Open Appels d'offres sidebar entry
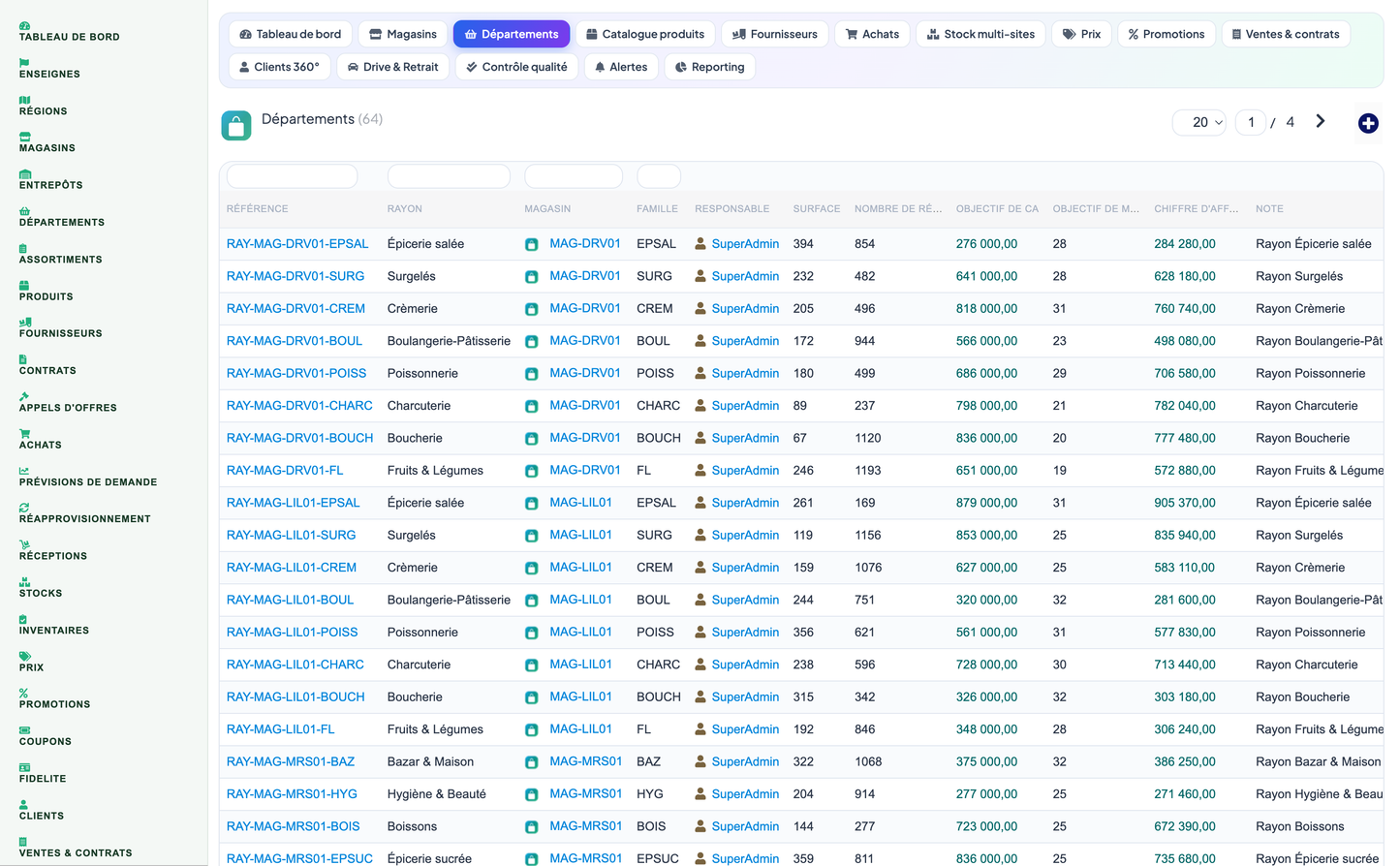The height and width of the screenshot is (866, 1400). tap(68, 403)
